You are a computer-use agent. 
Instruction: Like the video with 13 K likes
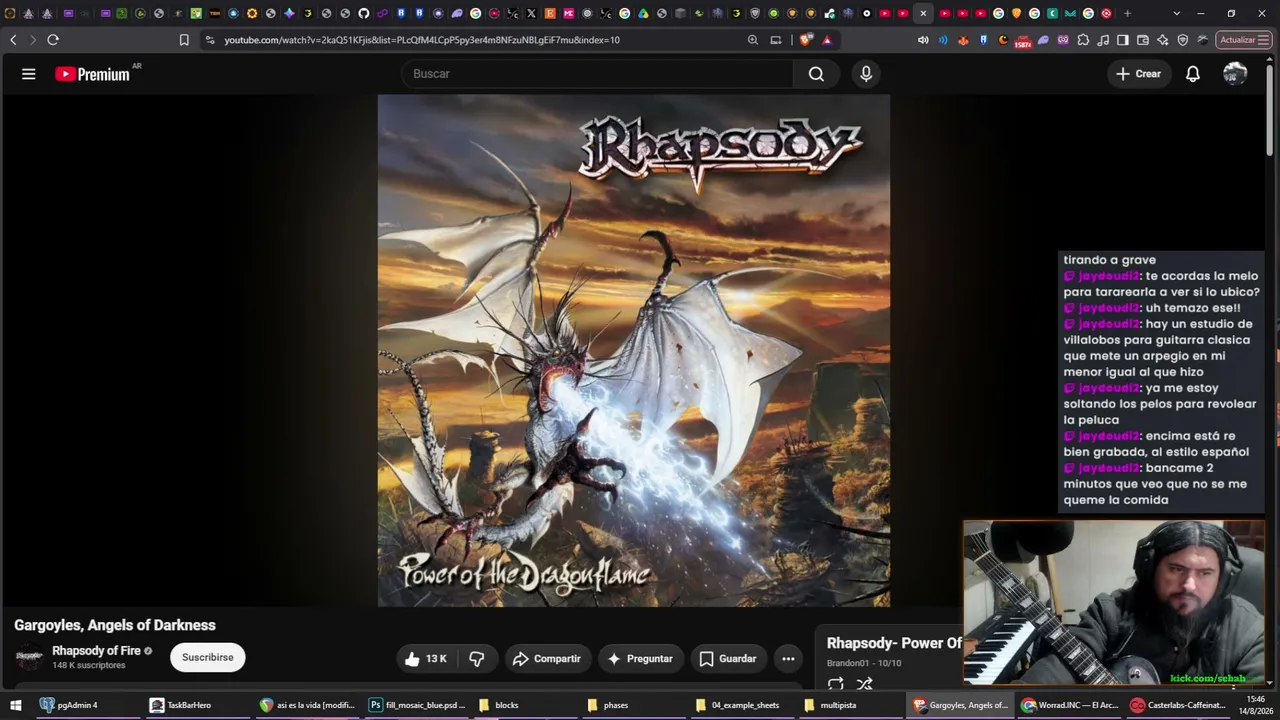(x=425, y=659)
